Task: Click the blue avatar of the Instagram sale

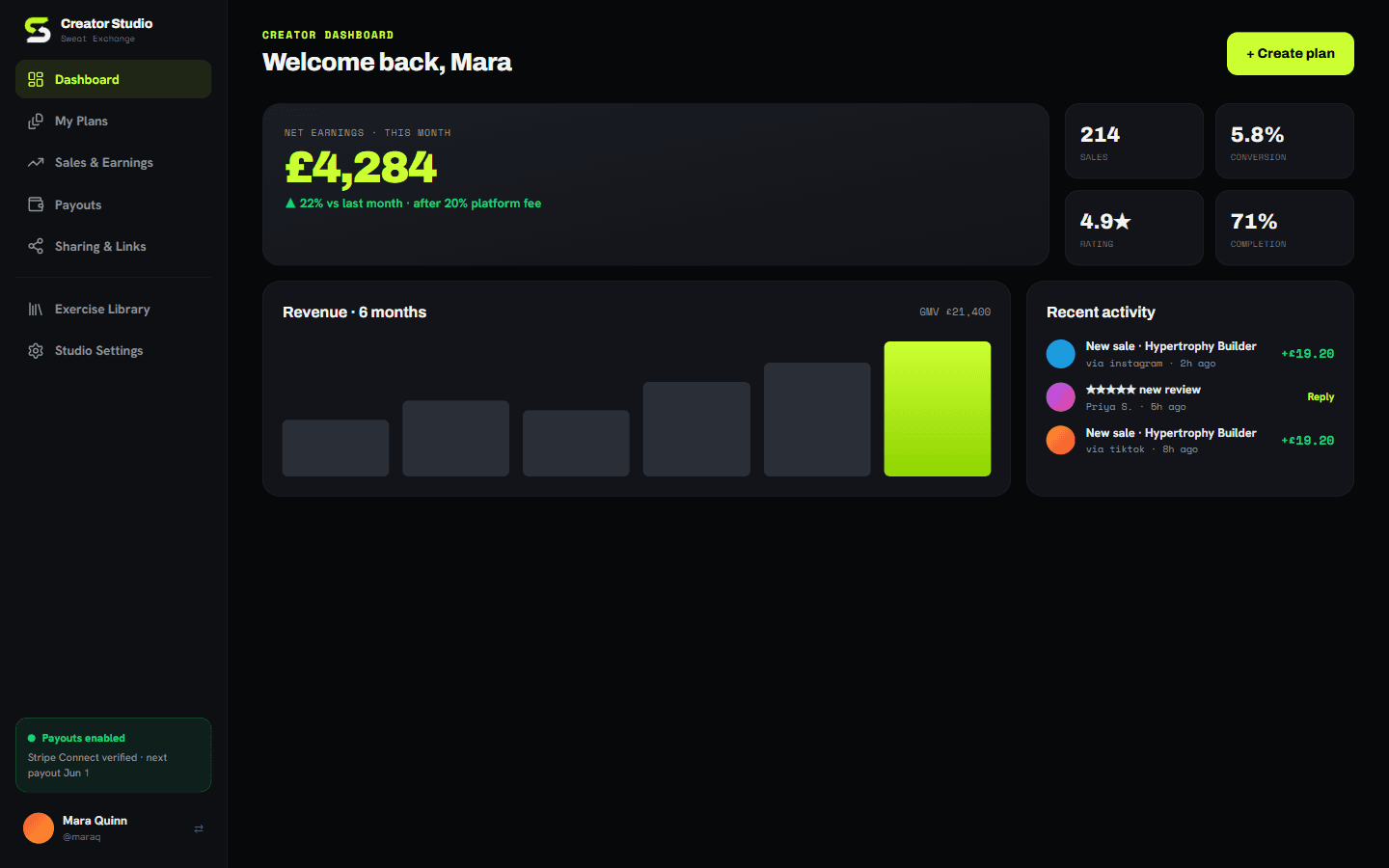Action: click(1061, 354)
